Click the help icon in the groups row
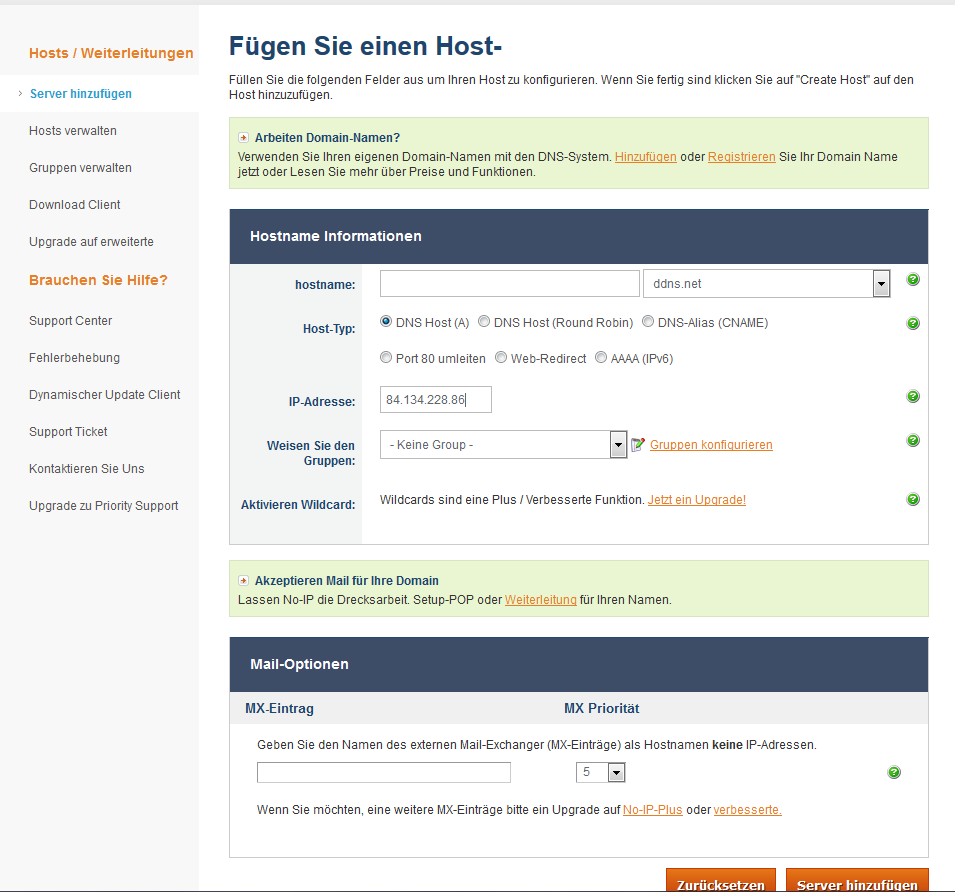Screen dimensions: 955x892 pyautogui.click(x=912, y=441)
